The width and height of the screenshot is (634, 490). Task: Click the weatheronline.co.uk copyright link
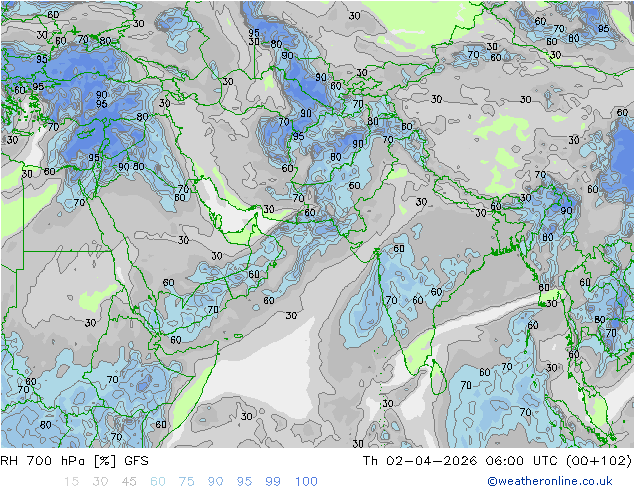coord(550,481)
